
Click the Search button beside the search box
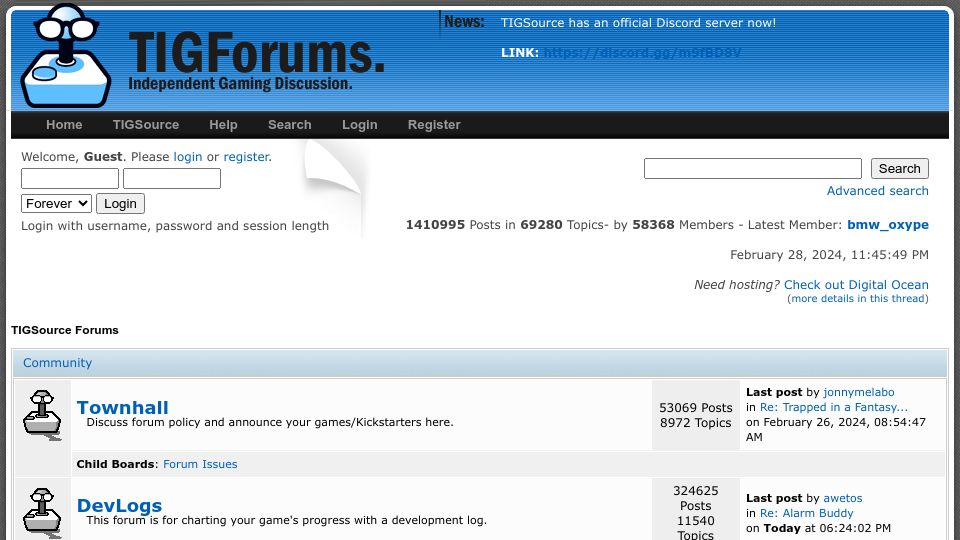coord(899,168)
